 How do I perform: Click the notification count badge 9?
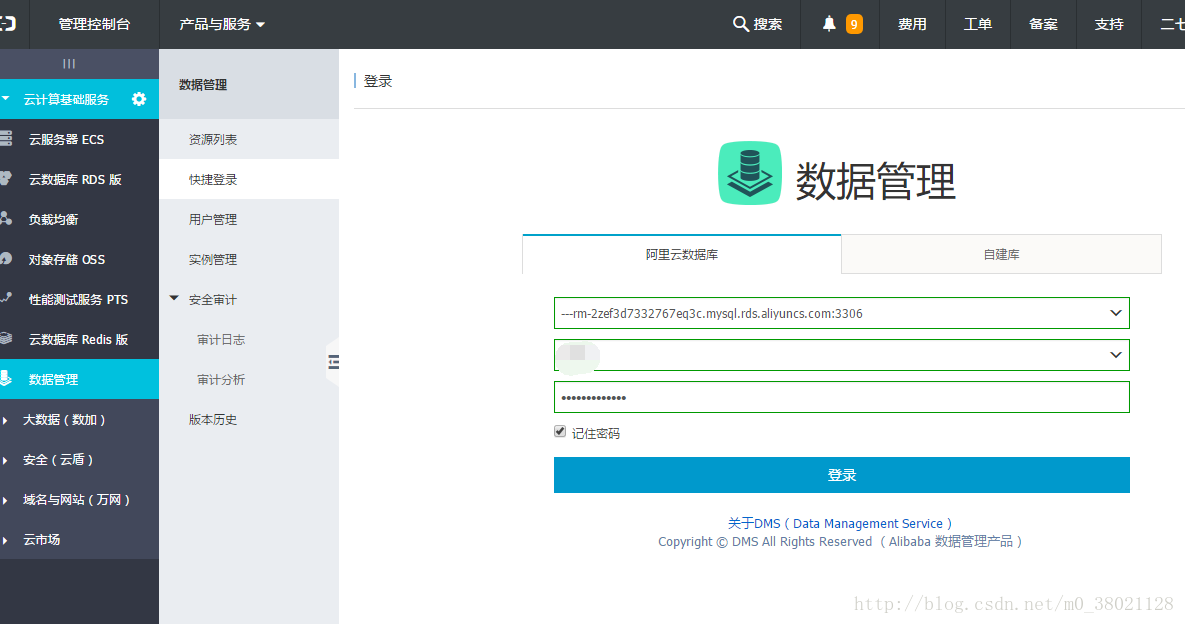point(854,24)
